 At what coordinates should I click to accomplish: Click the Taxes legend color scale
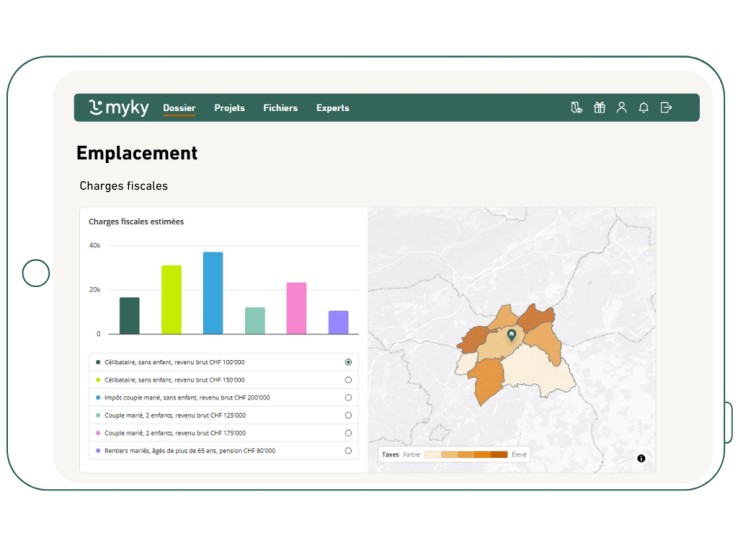[466, 454]
